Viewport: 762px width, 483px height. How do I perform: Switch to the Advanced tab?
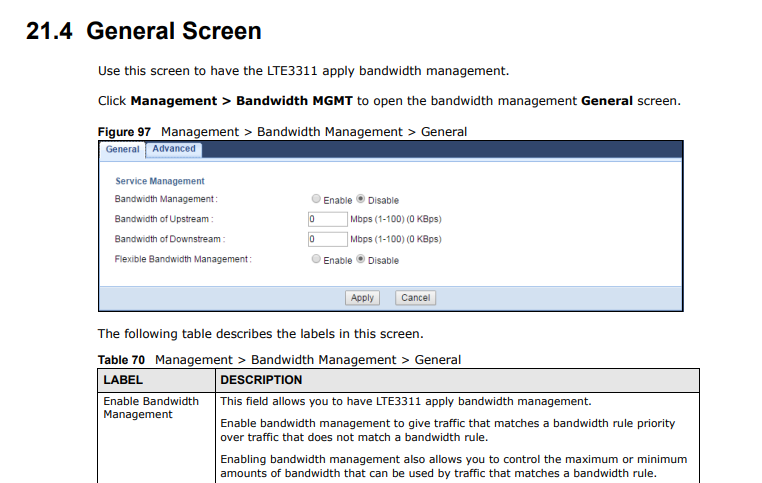(174, 149)
